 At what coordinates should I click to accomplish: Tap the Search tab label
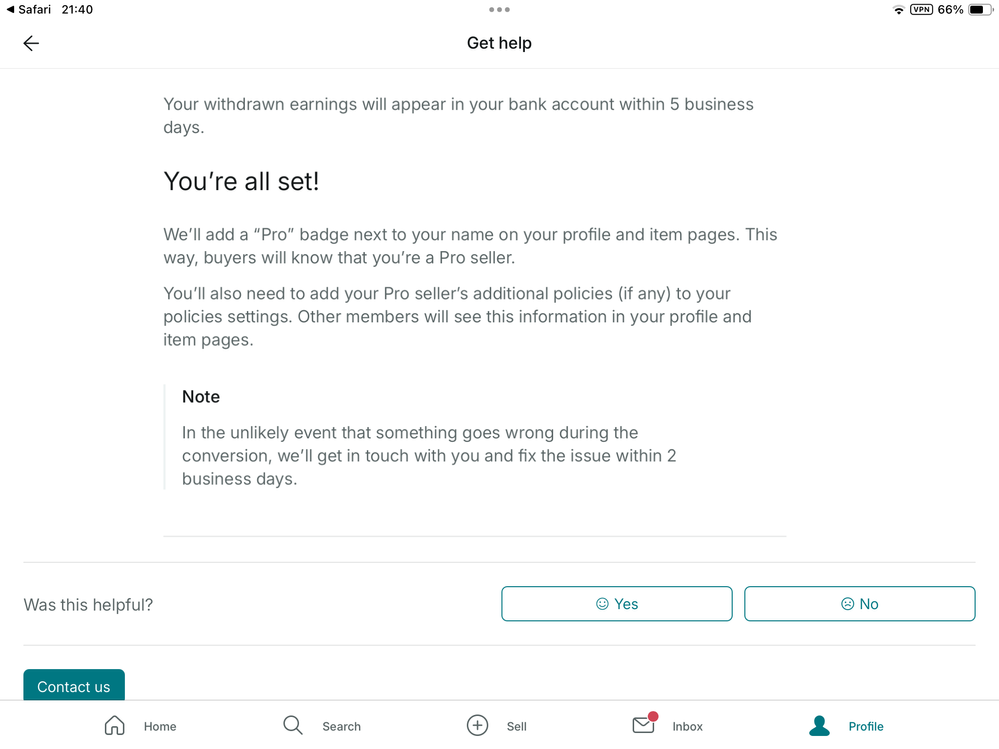(341, 727)
